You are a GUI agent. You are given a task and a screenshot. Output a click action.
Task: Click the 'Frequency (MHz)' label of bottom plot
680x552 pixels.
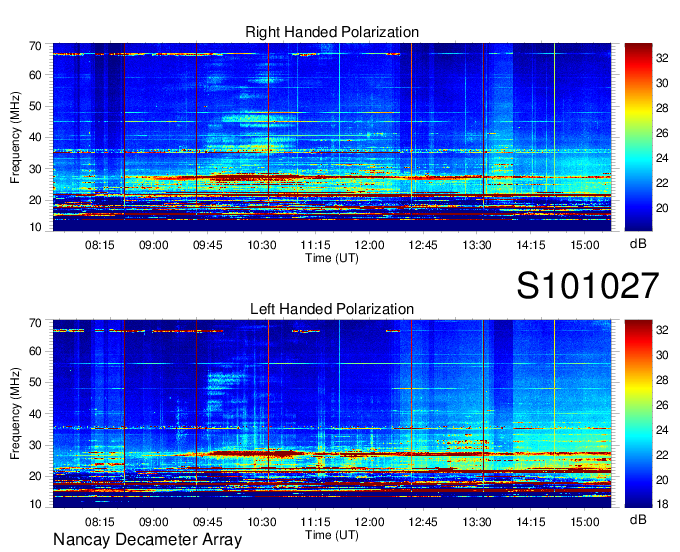(15, 414)
